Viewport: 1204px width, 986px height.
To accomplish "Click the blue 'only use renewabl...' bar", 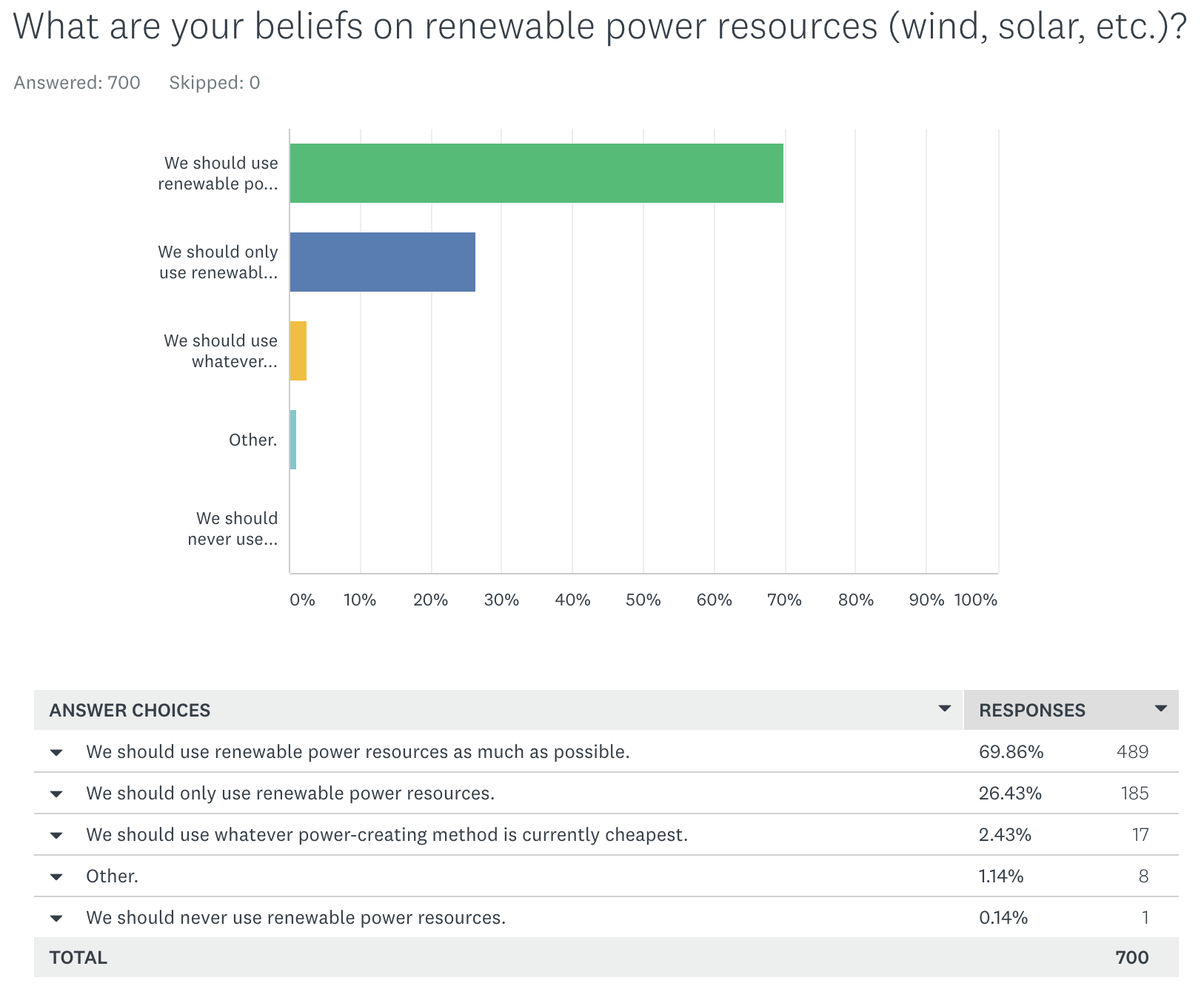I will click(x=382, y=262).
